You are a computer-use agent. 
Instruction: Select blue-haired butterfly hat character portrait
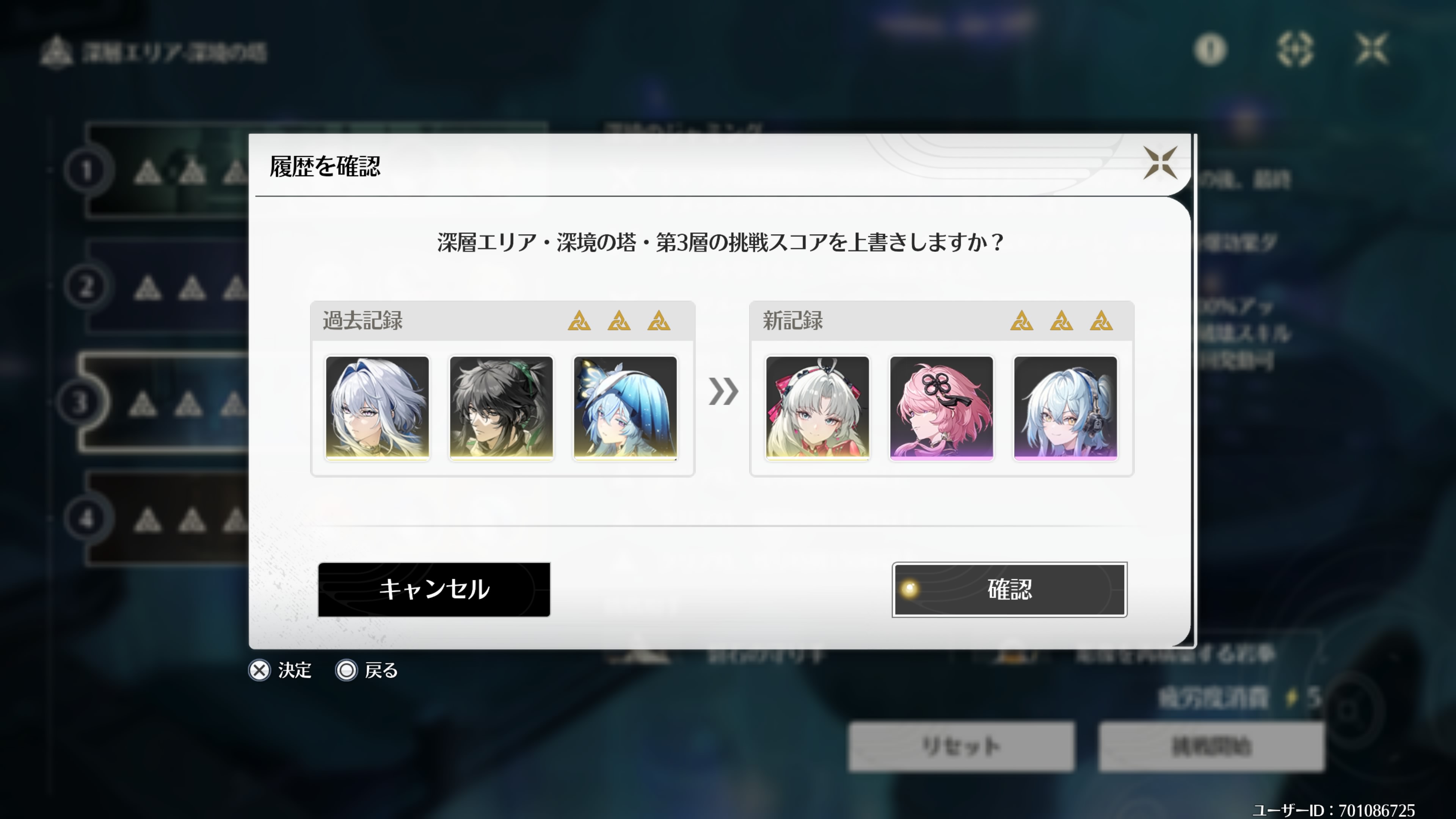(x=625, y=408)
